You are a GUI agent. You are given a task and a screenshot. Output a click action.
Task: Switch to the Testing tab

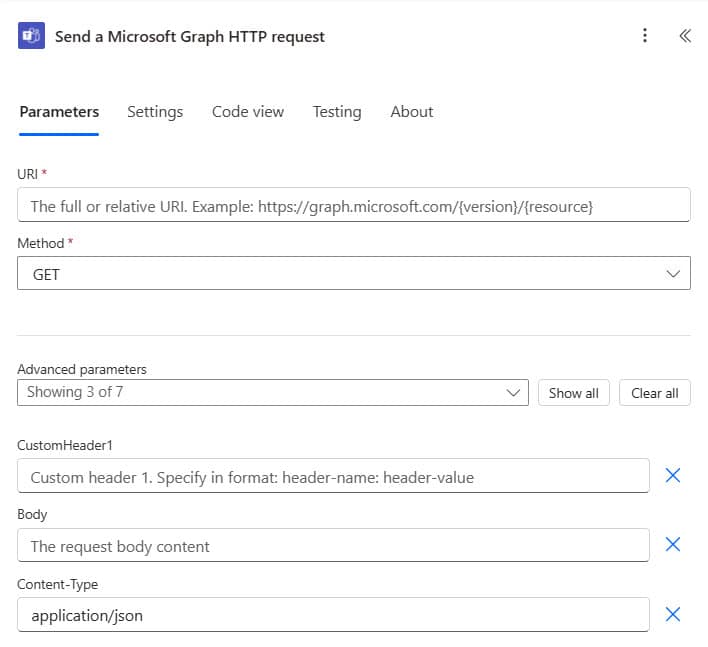click(337, 112)
